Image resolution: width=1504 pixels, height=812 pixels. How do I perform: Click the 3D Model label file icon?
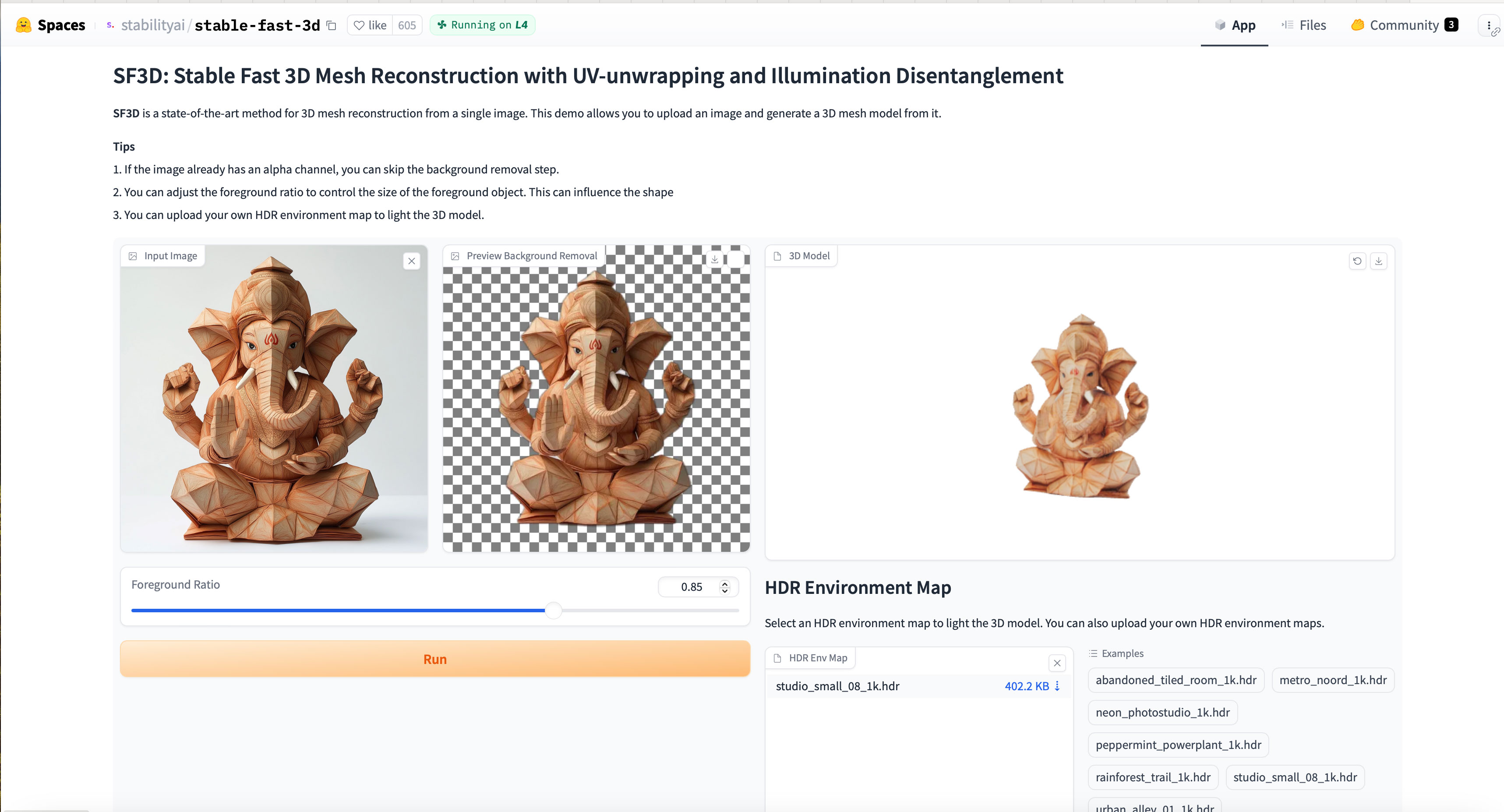click(x=777, y=256)
